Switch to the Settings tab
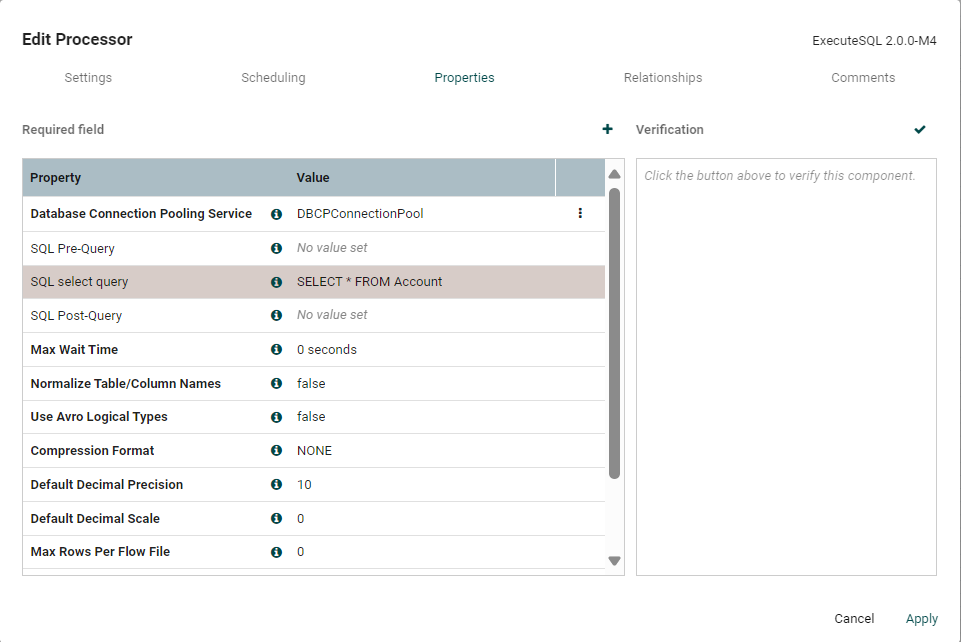 click(x=88, y=78)
